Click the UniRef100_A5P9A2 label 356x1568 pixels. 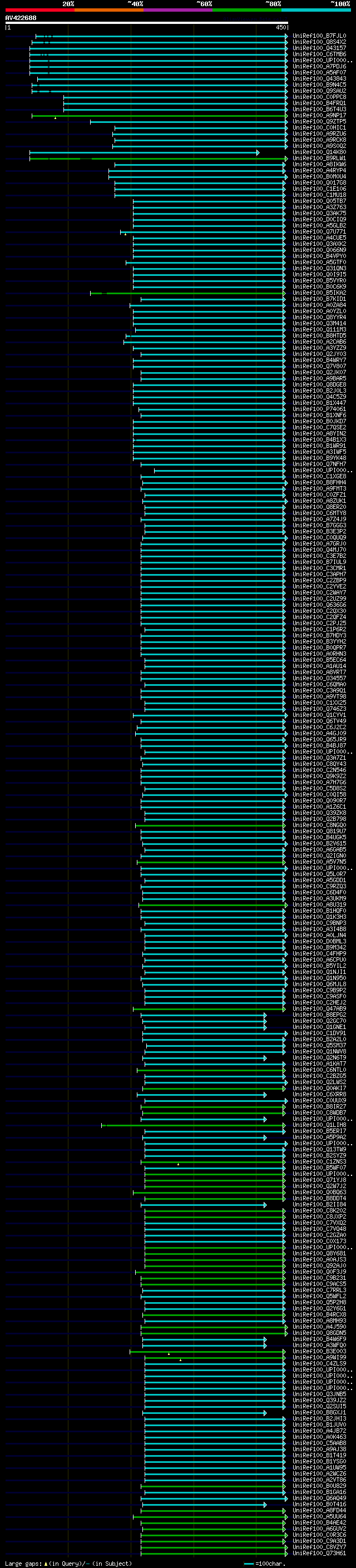pyautogui.click(x=319, y=1137)
